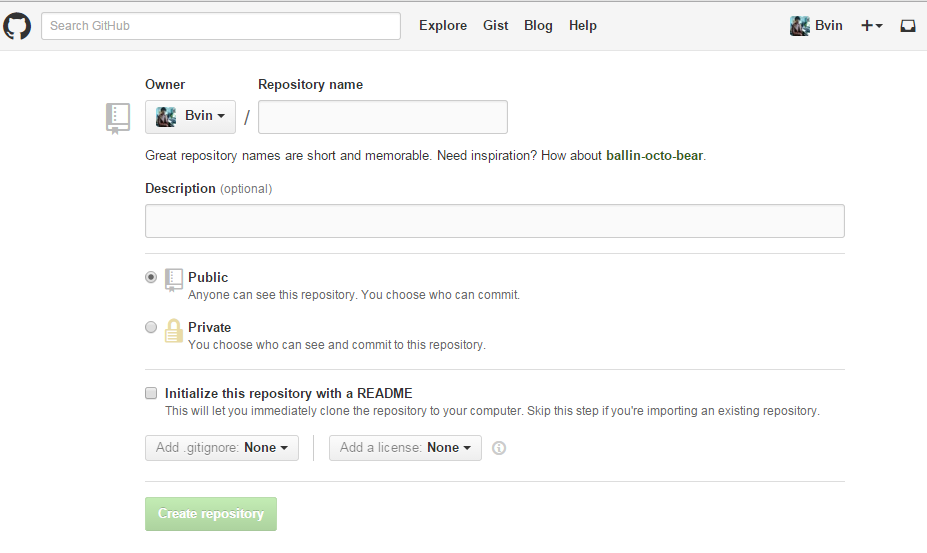
Task: Open the Explore menu item
Action: pyautogui.click(x=443, y=26)
